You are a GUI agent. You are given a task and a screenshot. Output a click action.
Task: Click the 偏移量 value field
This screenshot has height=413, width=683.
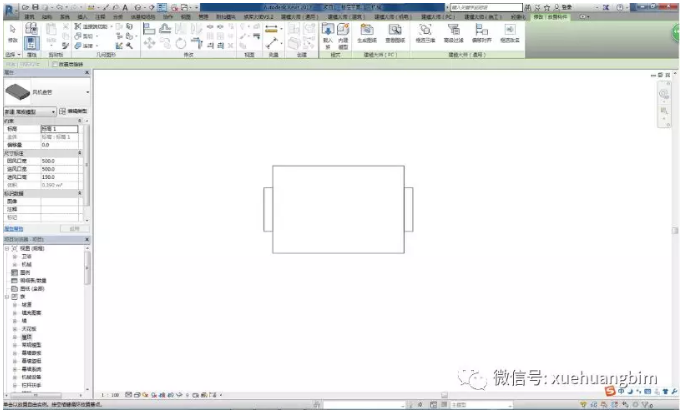59,145
